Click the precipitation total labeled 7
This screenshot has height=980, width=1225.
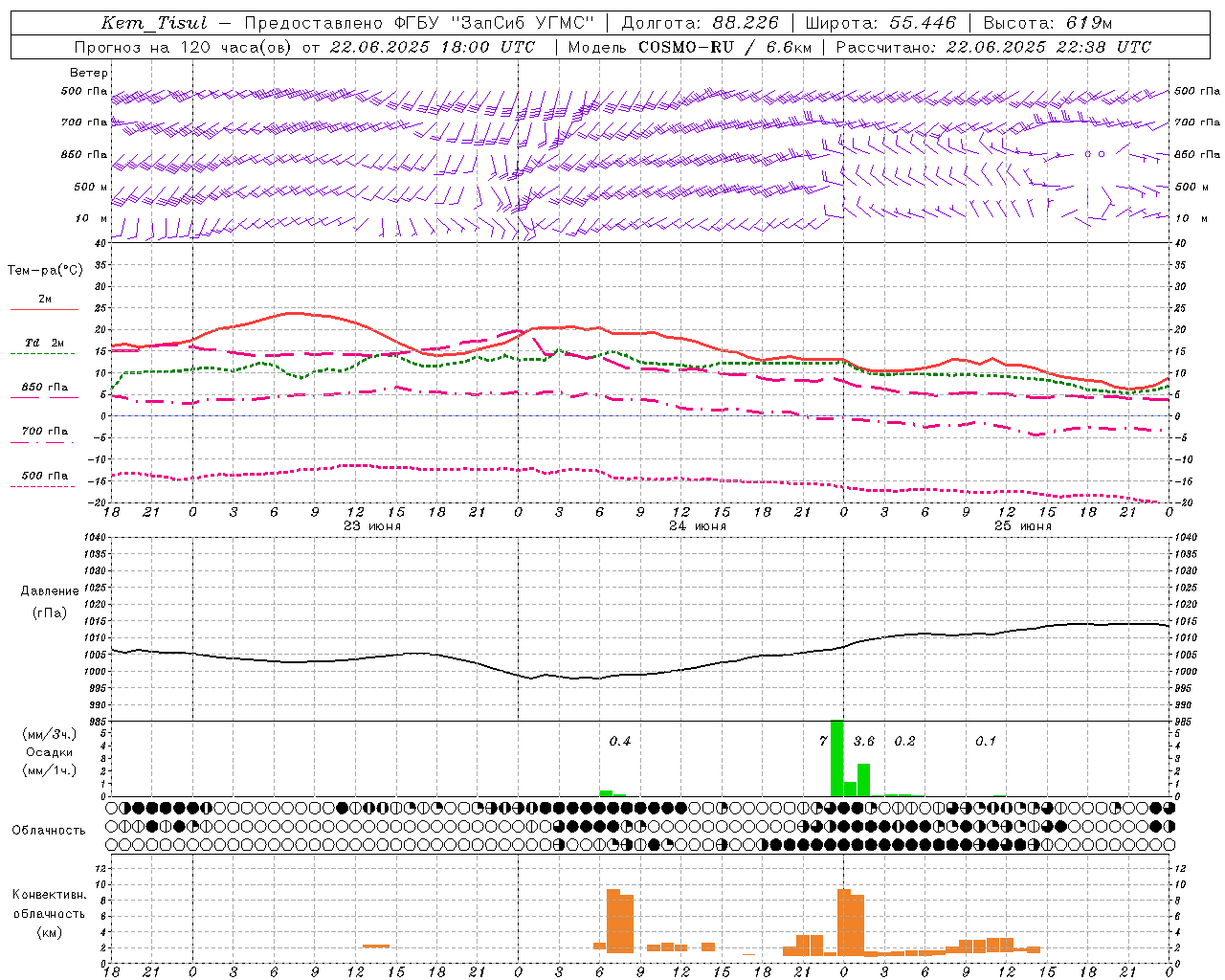(823, 741)
